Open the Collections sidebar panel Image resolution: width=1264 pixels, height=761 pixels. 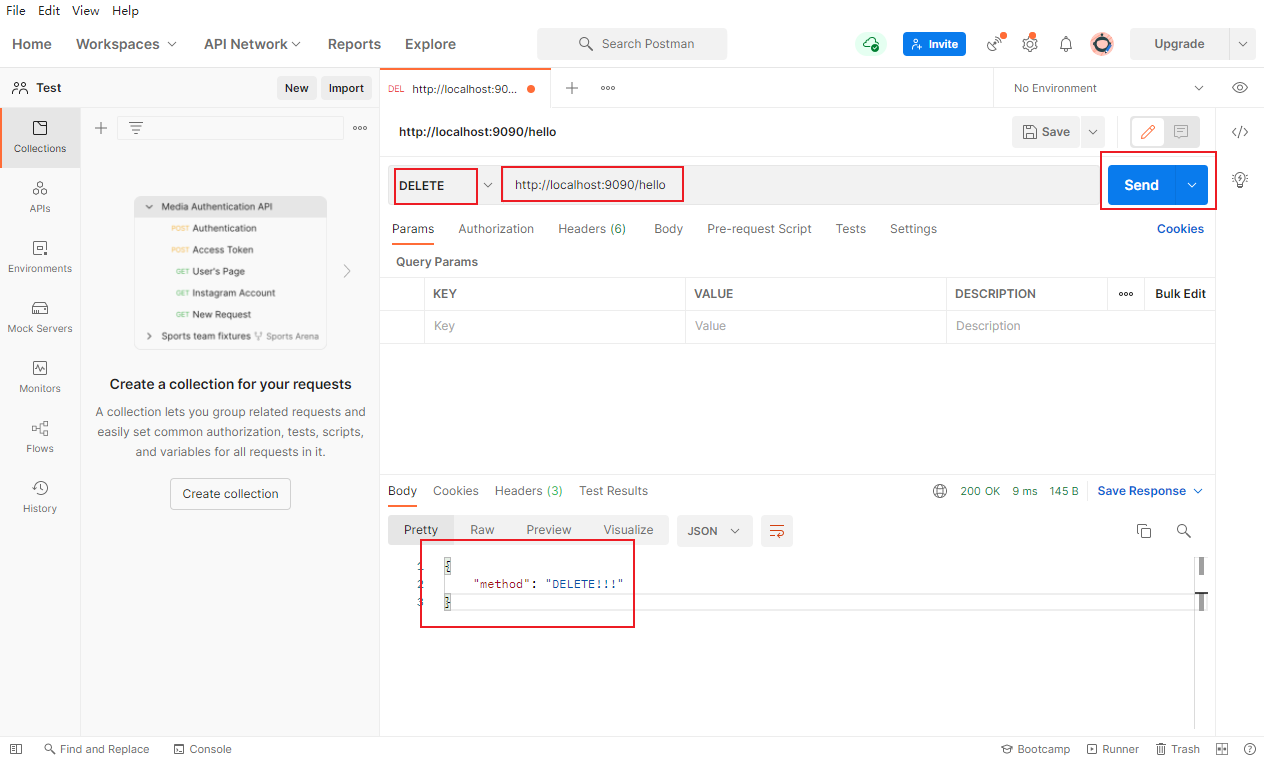click(x=40, y=137)
